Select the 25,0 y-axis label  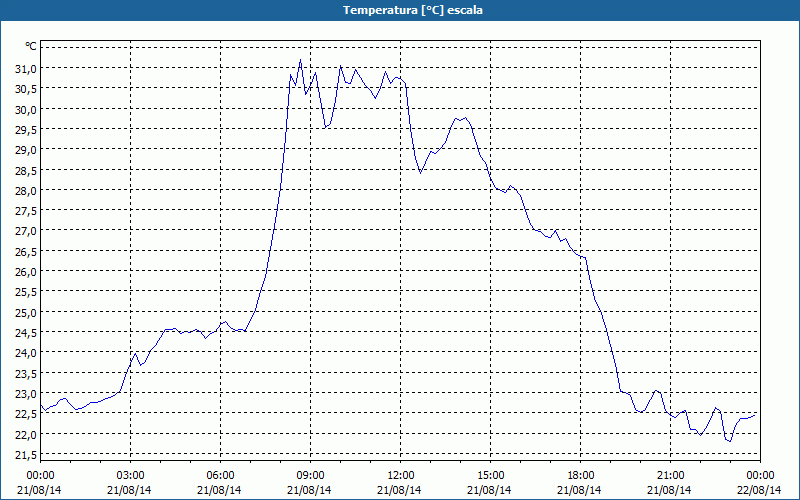(27, 312)
